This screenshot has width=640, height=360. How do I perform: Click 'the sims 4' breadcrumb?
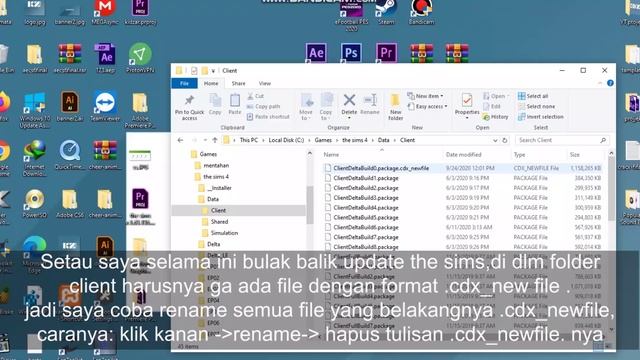355,140
